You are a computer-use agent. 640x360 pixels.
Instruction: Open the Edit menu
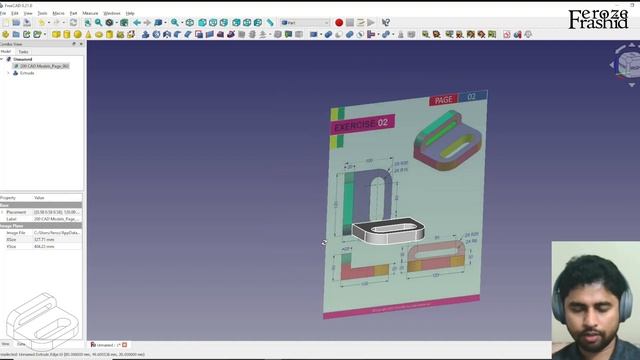[x=15, y=13]
